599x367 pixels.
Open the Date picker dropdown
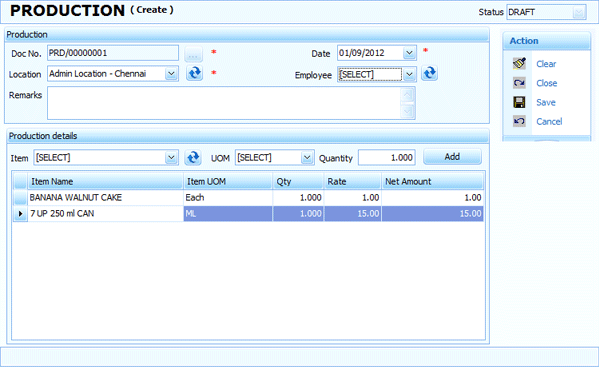(409, 53)
